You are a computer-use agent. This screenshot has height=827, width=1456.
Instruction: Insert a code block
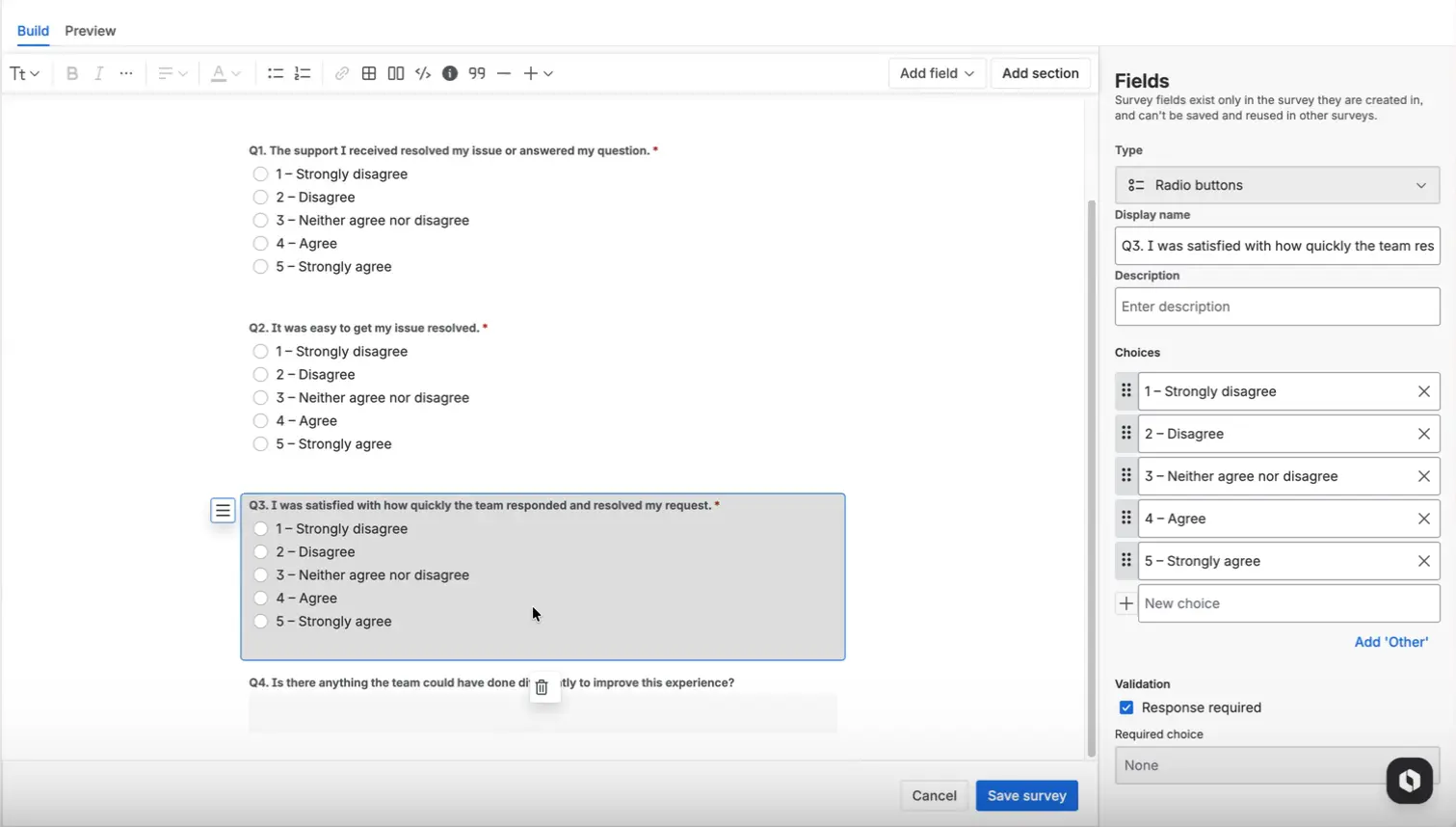pyautogui.click(x=423, y=72)
